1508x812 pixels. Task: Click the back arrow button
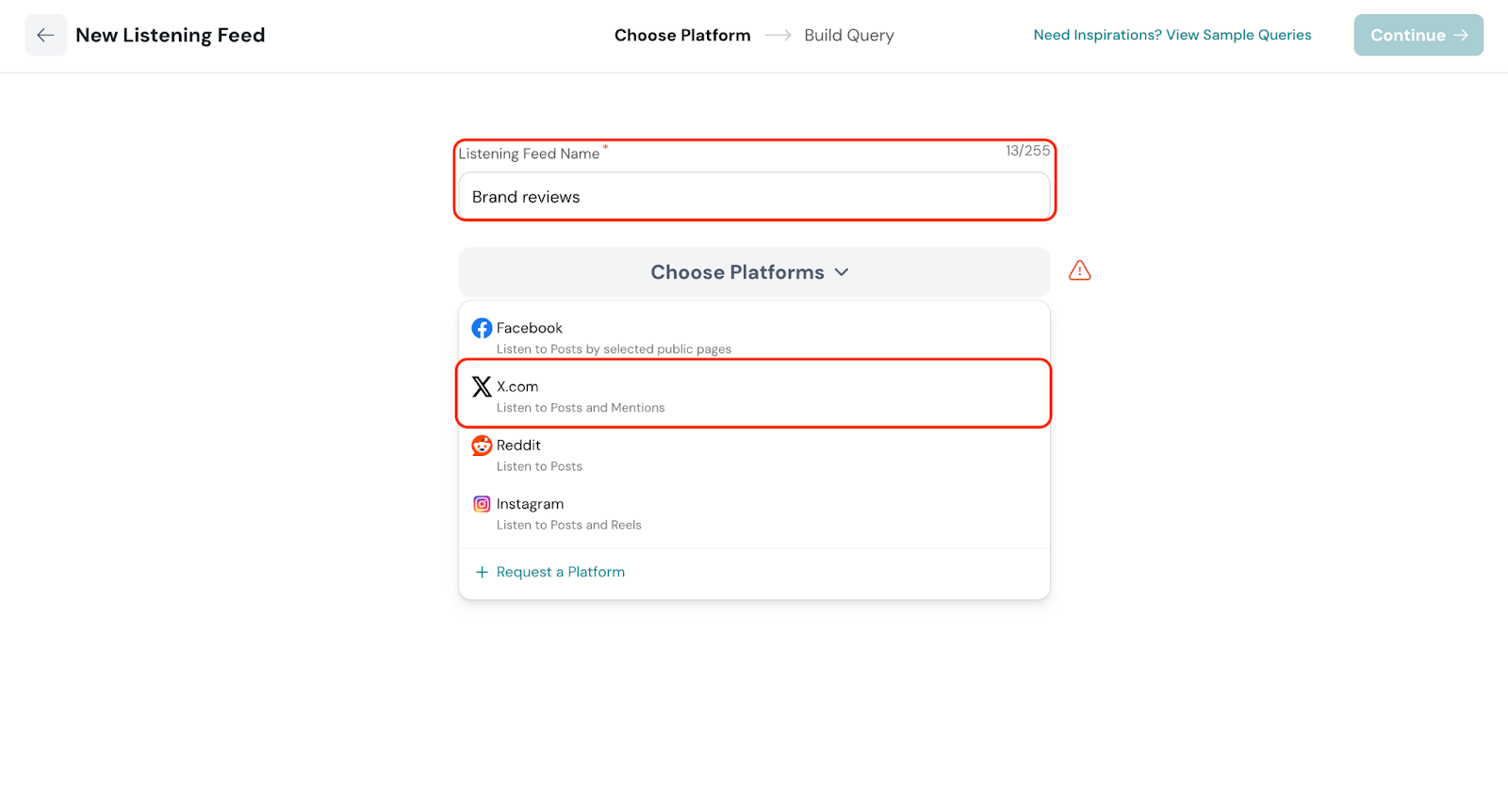coord(45,35)
